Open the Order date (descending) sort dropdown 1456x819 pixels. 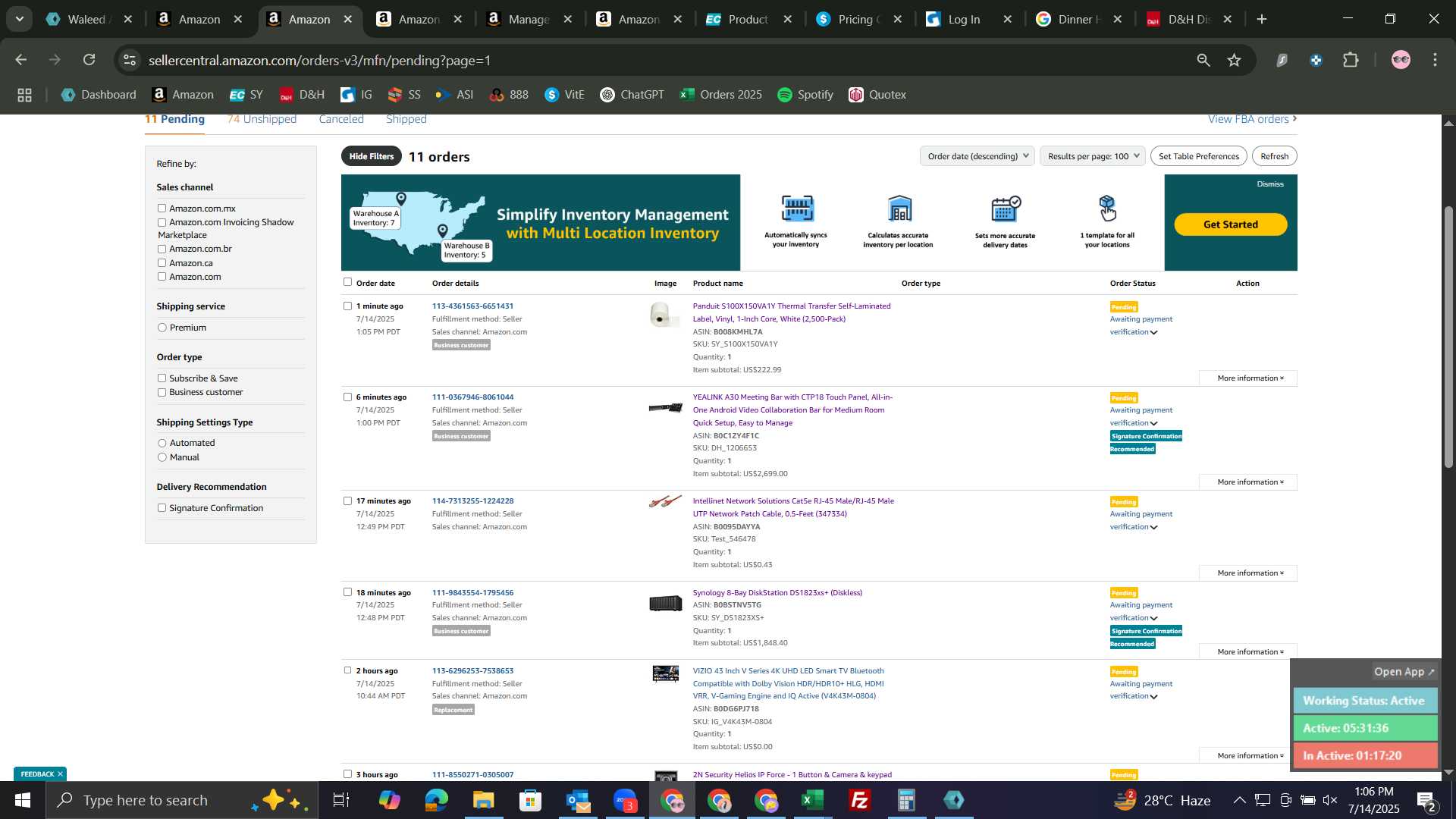coord(977,156)
